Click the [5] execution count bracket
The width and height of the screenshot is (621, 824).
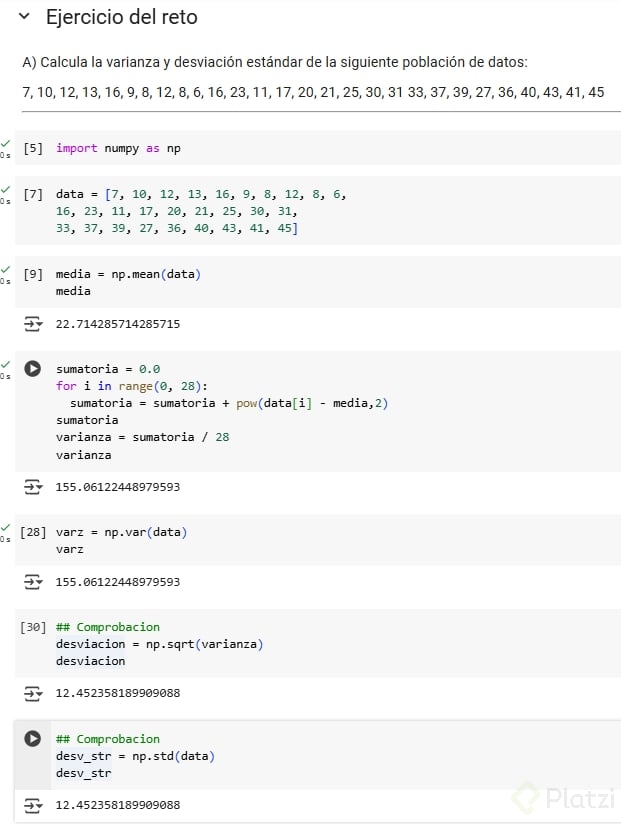(x=33, y=148)
